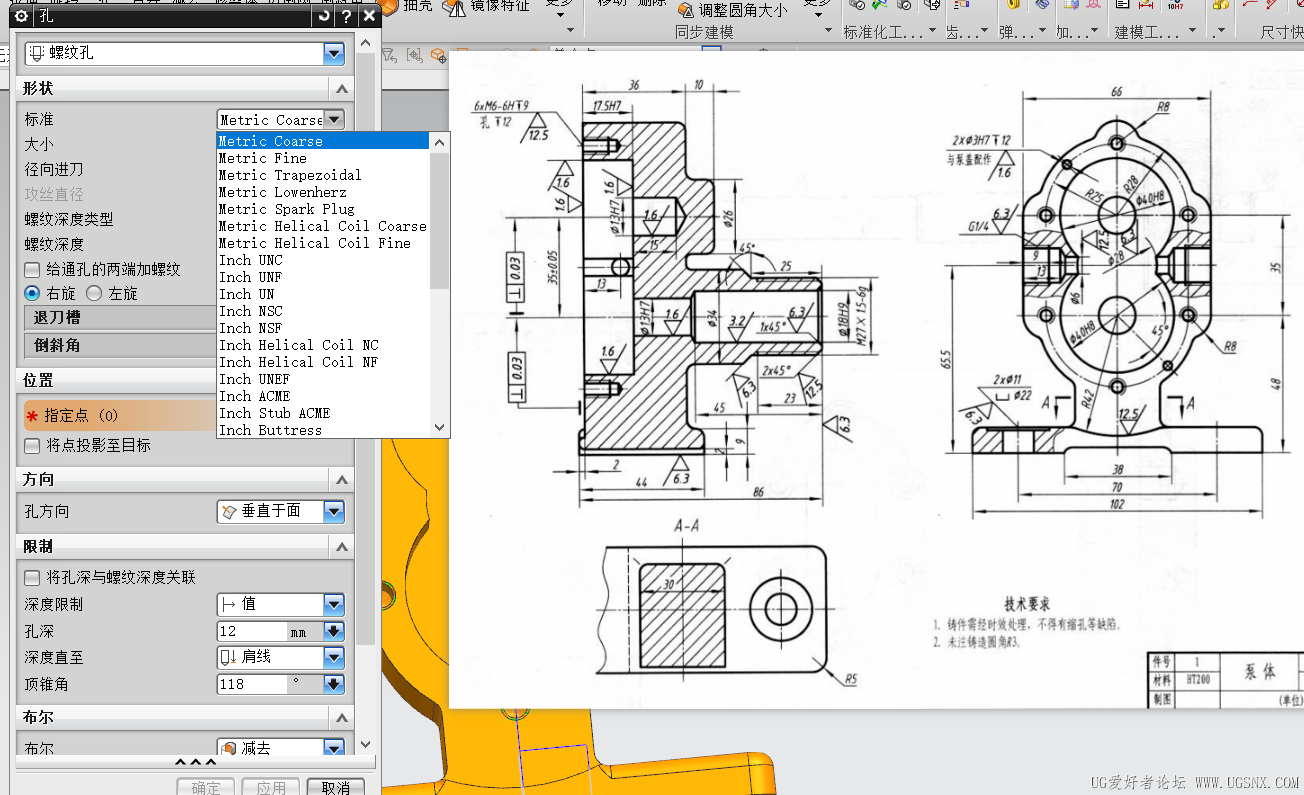Screen dimensions: 1304x795
Task: Click the Mirror Feature (镜像特征) tool
Action: point(487,7)
